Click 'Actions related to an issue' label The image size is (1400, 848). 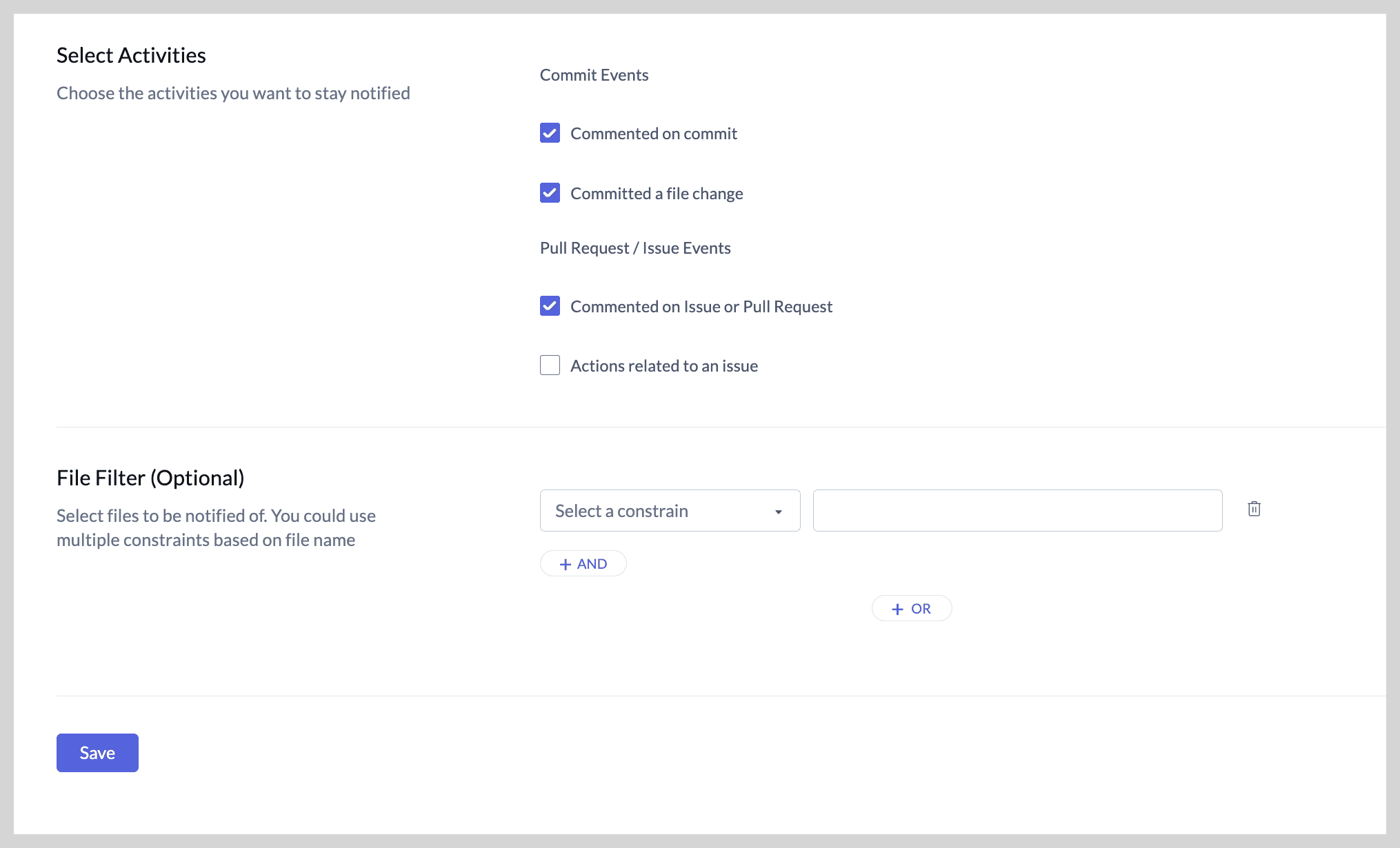663,366
